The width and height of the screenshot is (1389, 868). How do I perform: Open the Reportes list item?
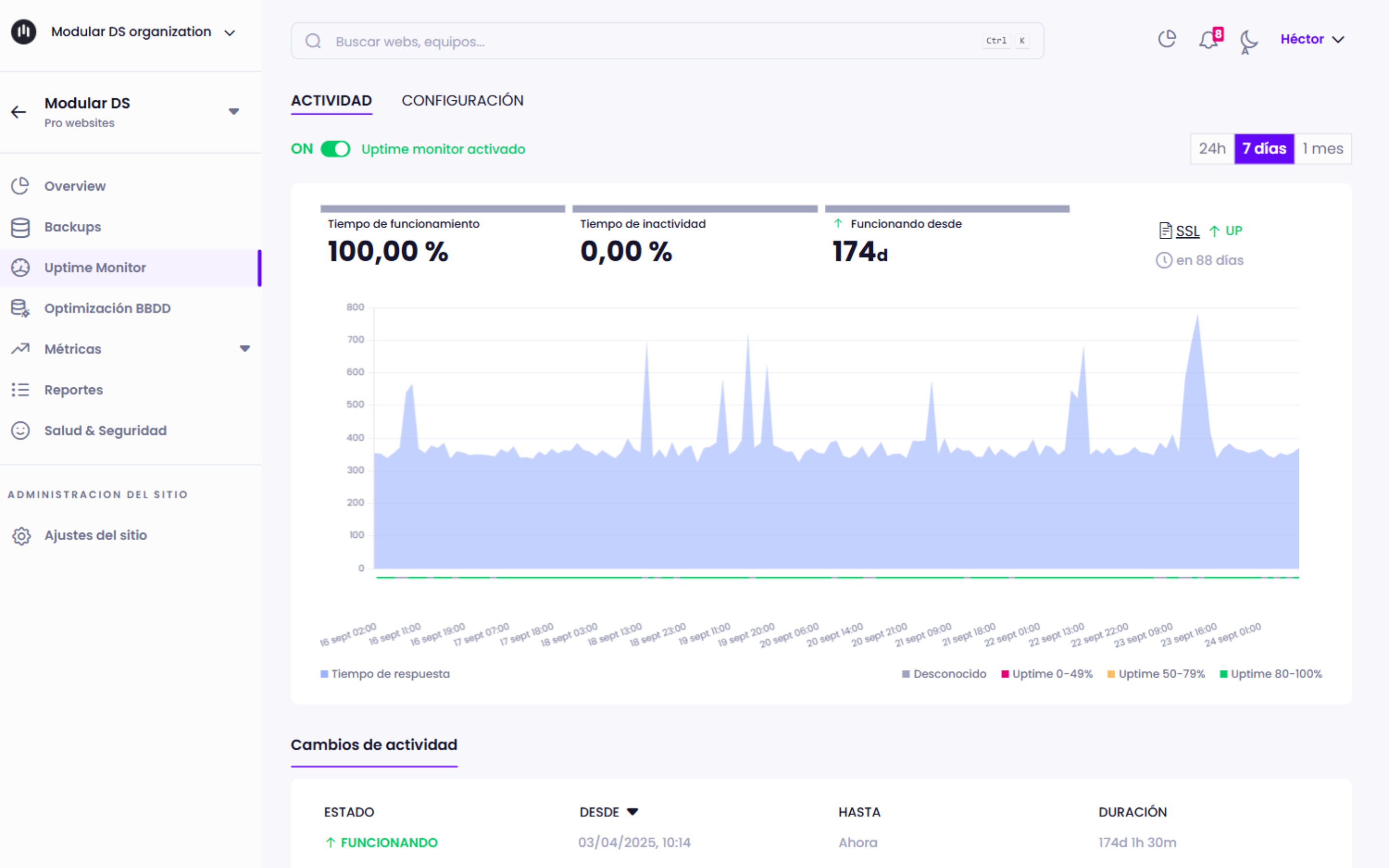[73, 390]
